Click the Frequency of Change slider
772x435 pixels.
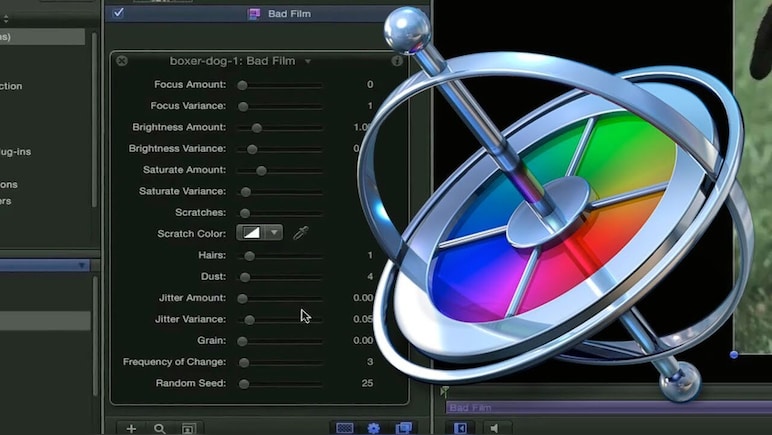pos(280,362)
